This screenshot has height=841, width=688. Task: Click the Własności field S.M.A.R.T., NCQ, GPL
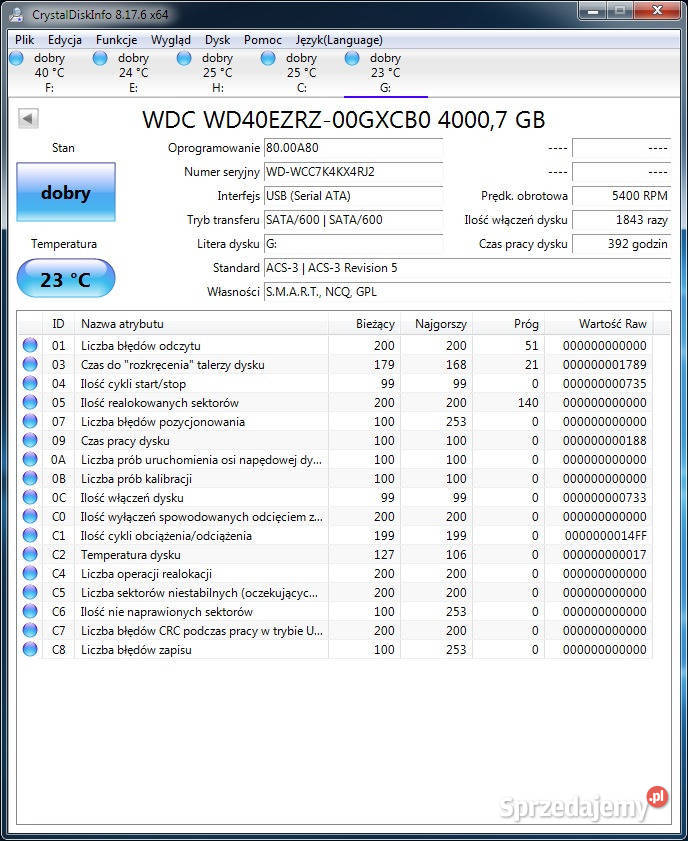[x=467, y=292]
